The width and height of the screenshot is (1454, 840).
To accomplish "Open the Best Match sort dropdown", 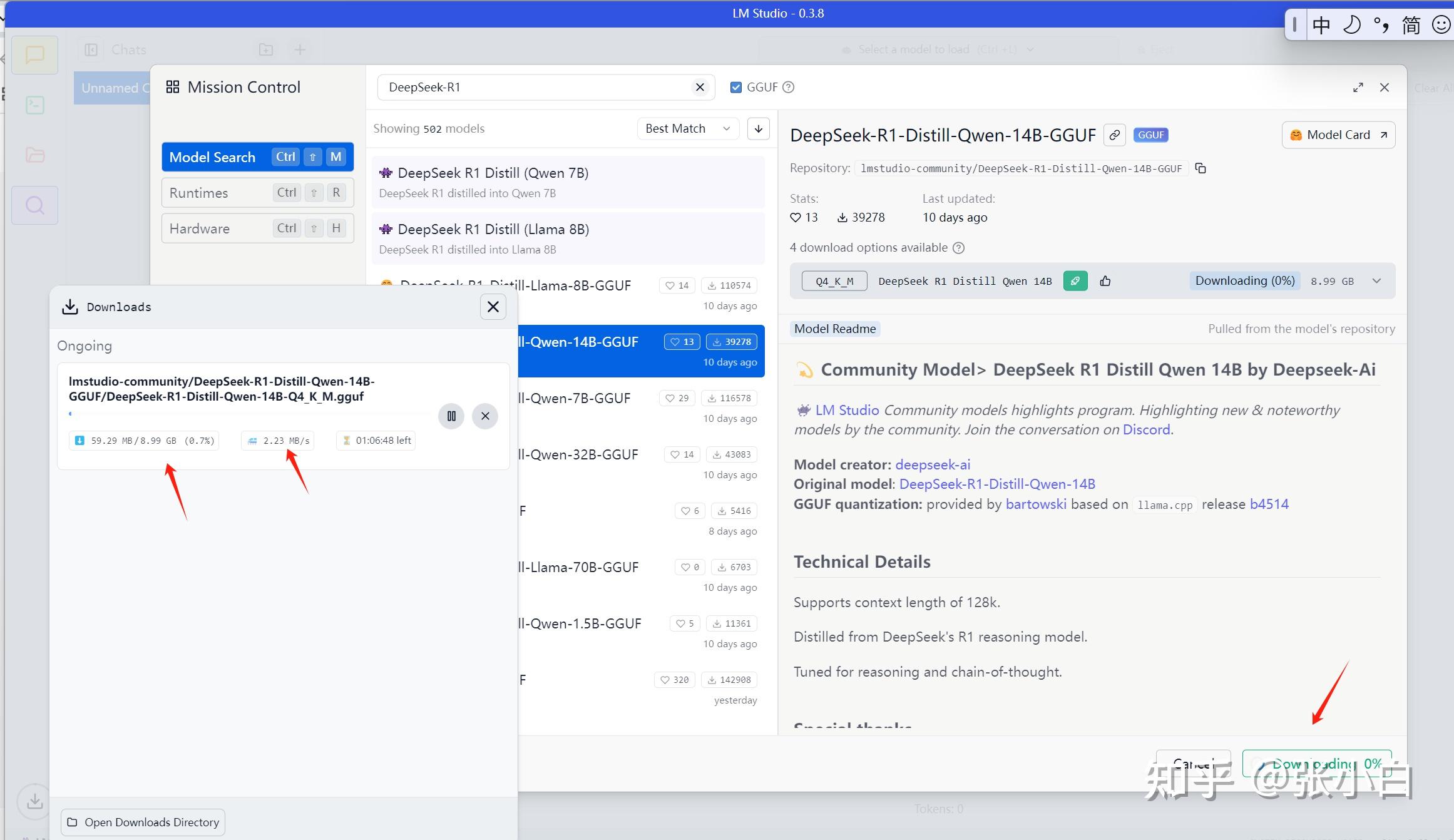I will click(x=687, y=129).
